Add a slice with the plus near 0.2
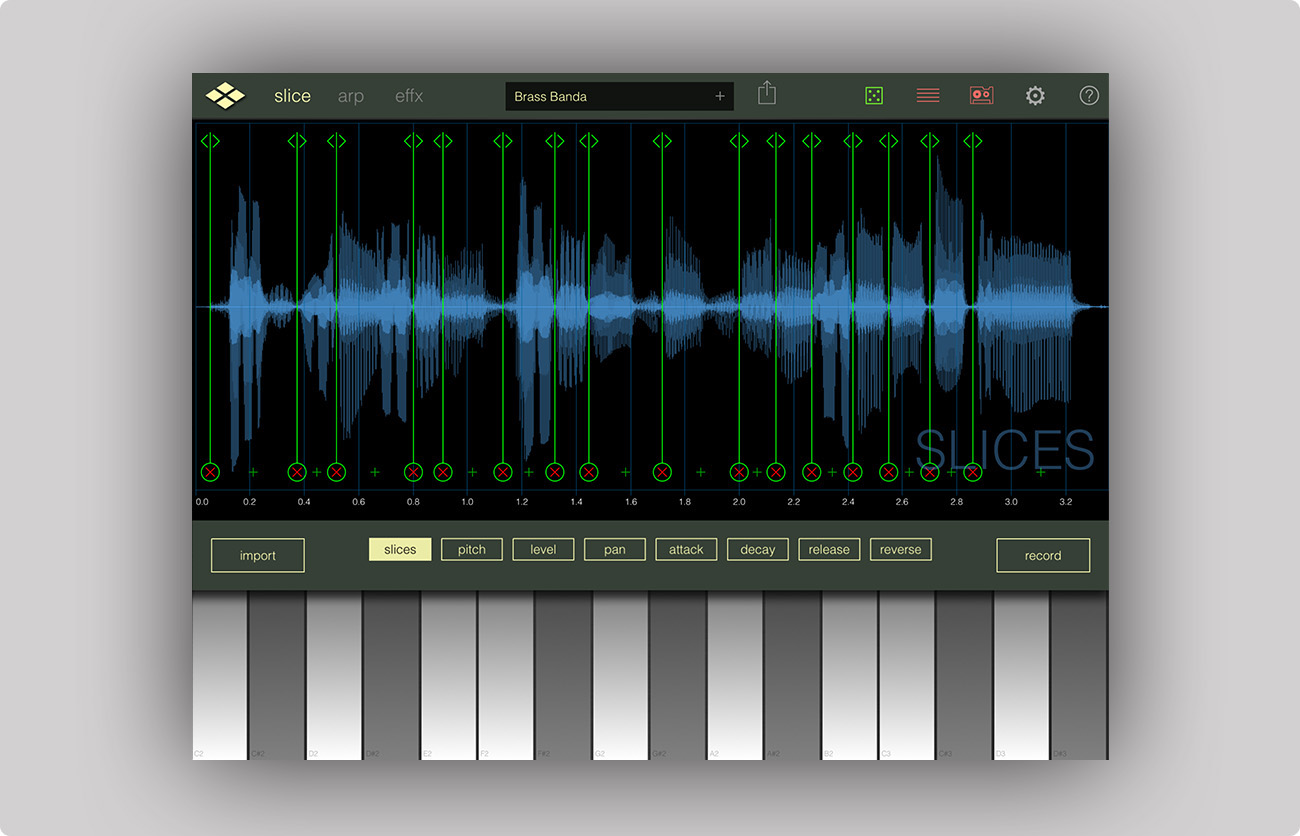The image size is (1300, 836). pyautogui.click(x=253, y=472)
